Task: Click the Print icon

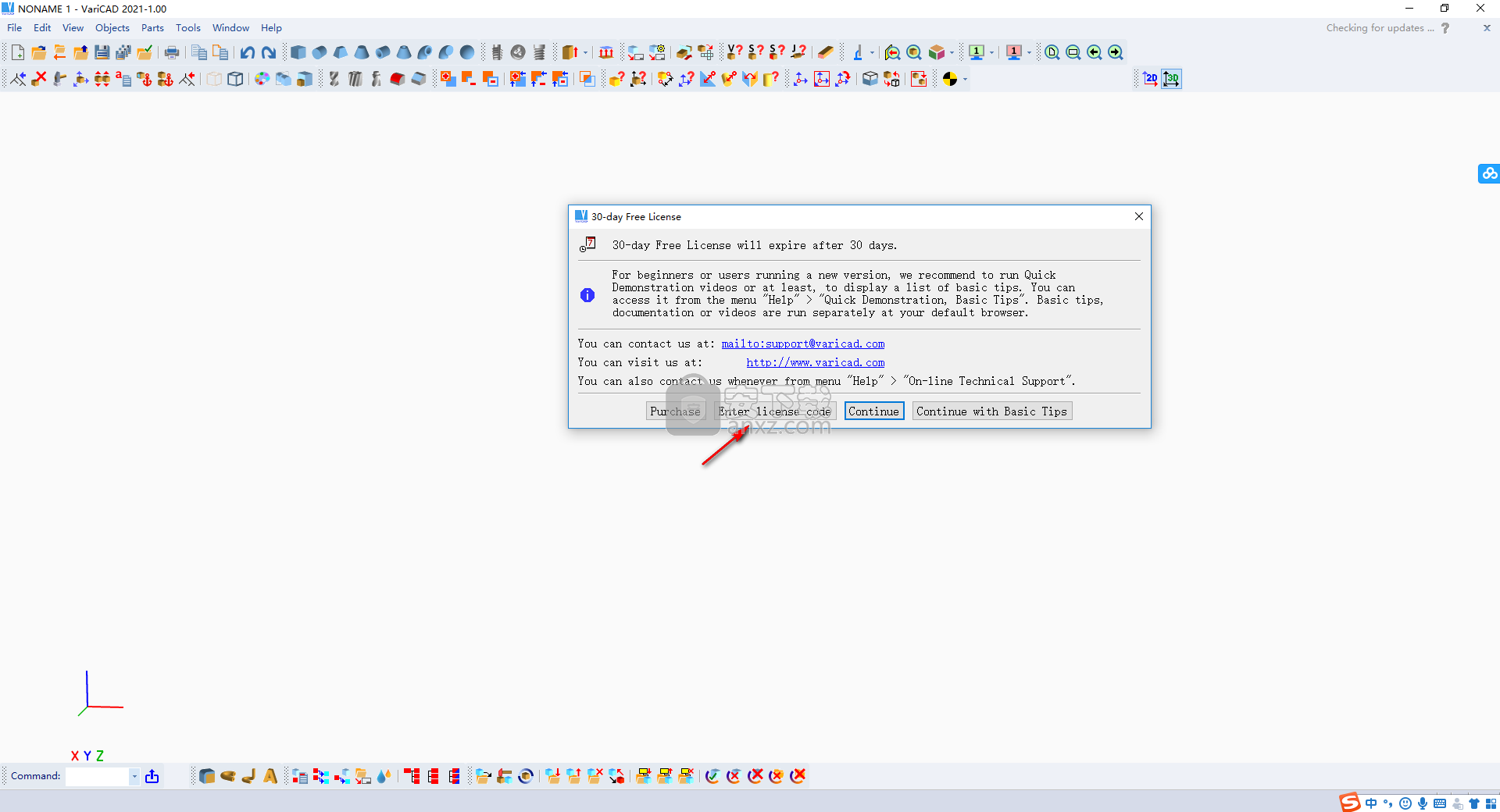Action: coord(172,52)
